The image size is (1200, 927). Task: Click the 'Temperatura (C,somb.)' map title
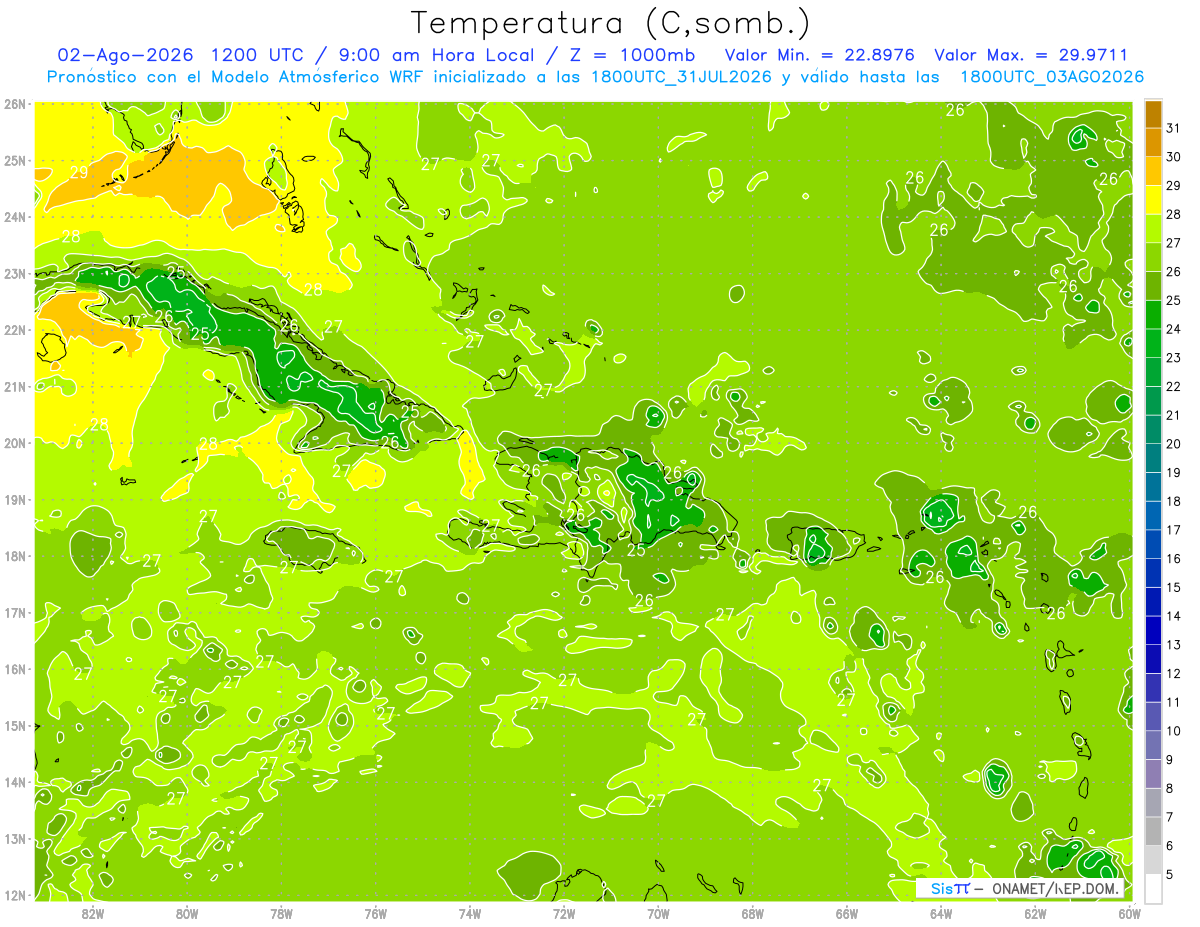611,24
